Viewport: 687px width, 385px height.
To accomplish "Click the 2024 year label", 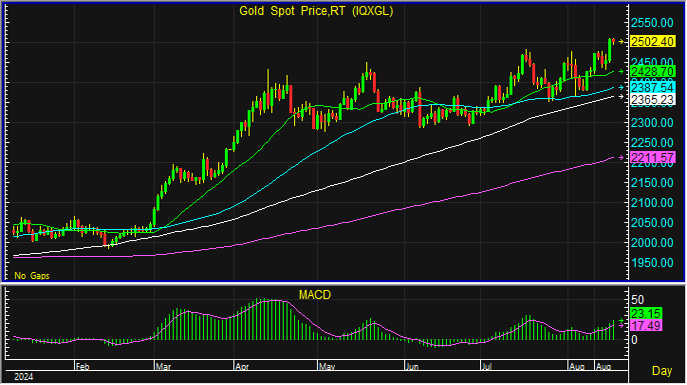I will click(24, 377).
